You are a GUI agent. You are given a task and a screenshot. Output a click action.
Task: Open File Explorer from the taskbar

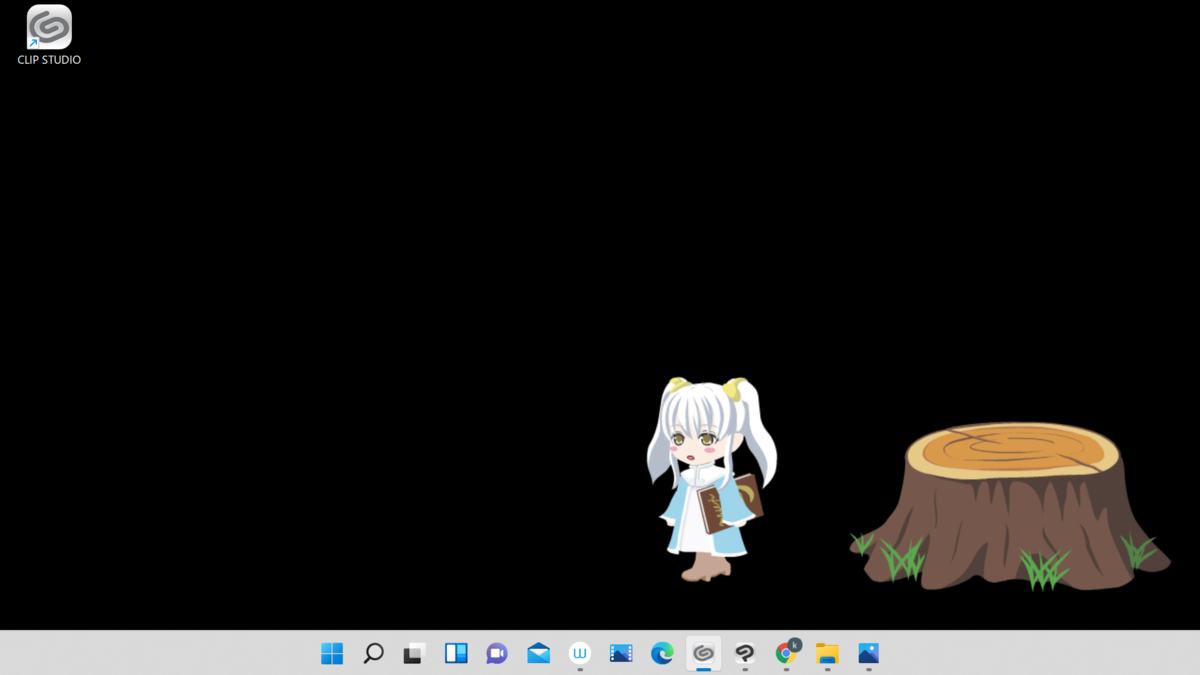[x=827, y=653]
